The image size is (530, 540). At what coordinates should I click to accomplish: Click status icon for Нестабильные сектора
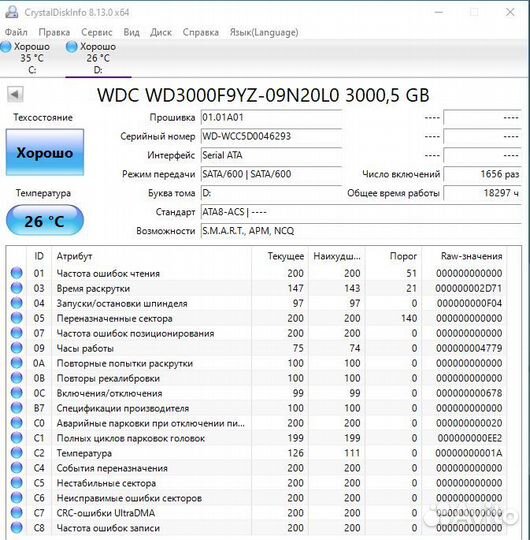pyautogui.click(x=17, y=483)
